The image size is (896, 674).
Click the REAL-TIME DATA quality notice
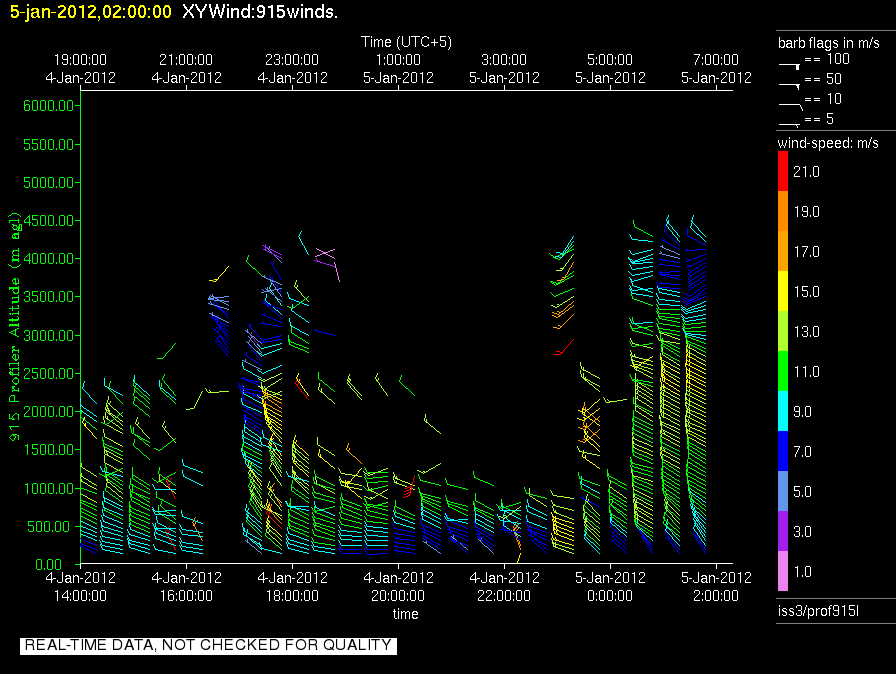coord(208,645)
